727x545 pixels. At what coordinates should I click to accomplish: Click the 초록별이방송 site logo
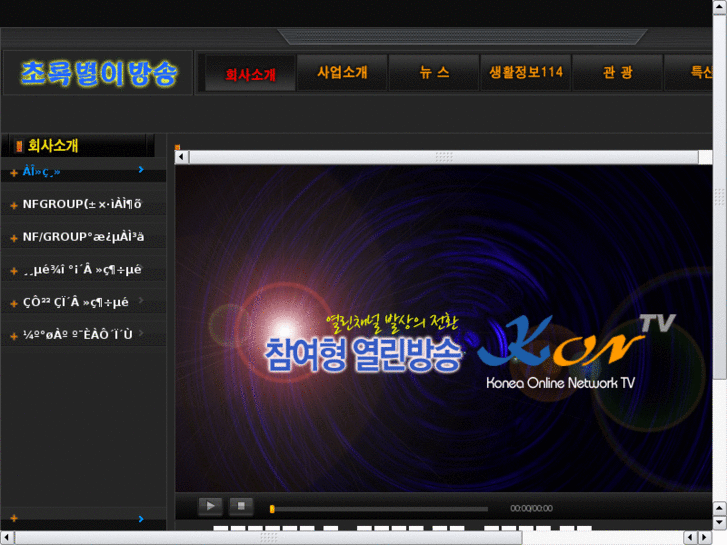coord(98,73)
